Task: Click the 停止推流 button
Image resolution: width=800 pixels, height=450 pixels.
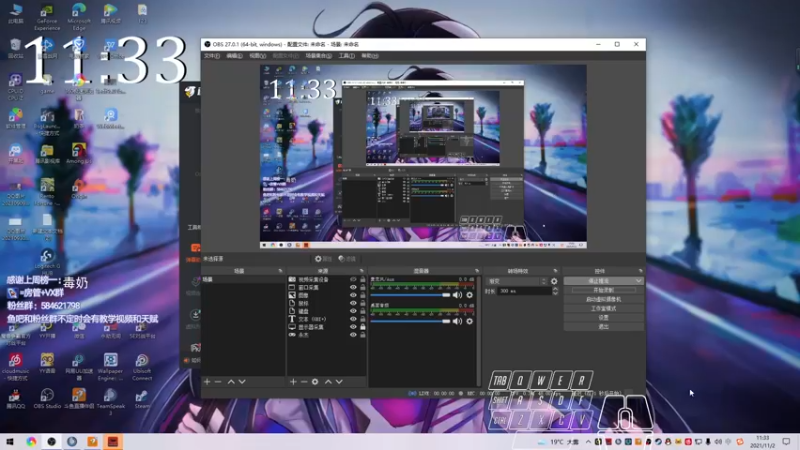Action: tap(599, 281)
